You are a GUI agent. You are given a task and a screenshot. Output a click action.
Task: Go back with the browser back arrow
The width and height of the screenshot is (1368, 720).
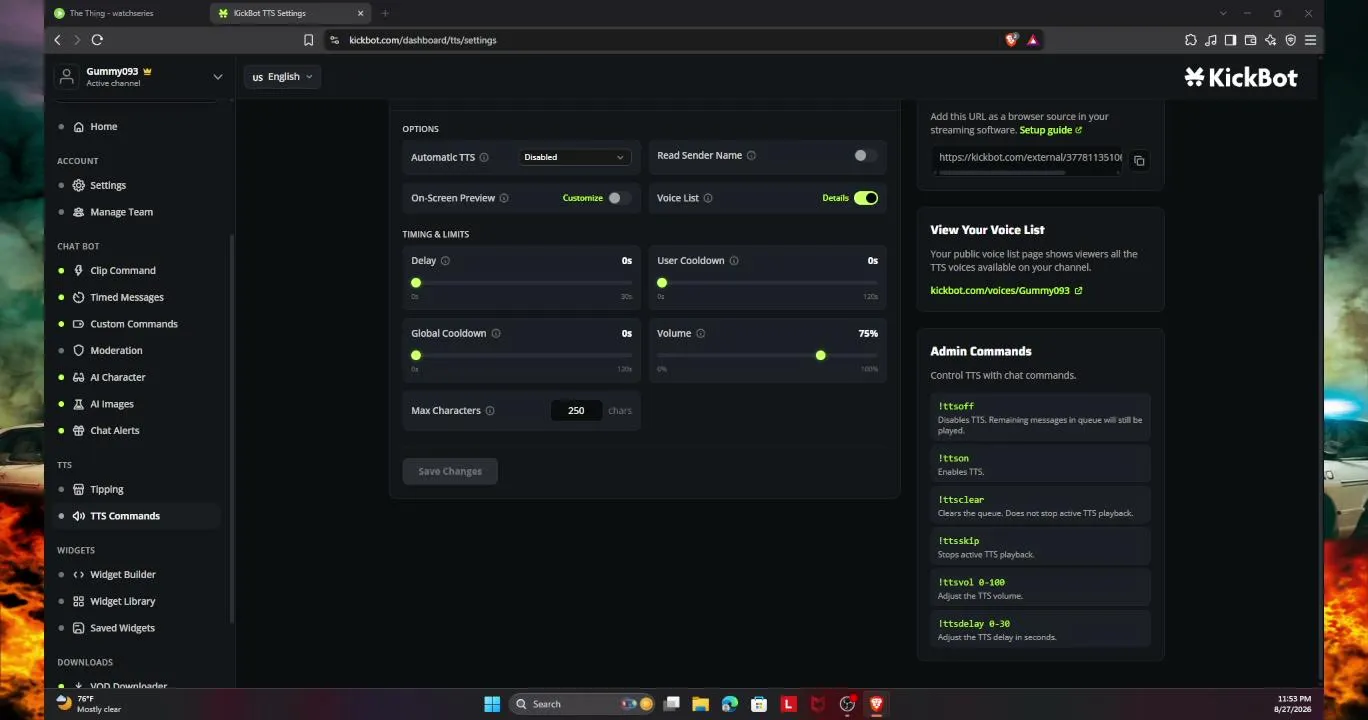(x=57, y=40)
